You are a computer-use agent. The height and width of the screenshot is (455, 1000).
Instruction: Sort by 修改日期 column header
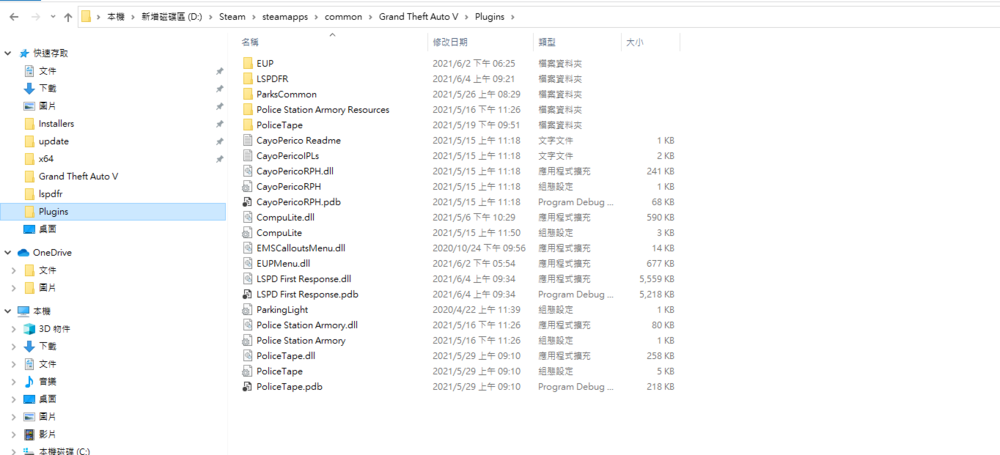[x=450, y=42]
